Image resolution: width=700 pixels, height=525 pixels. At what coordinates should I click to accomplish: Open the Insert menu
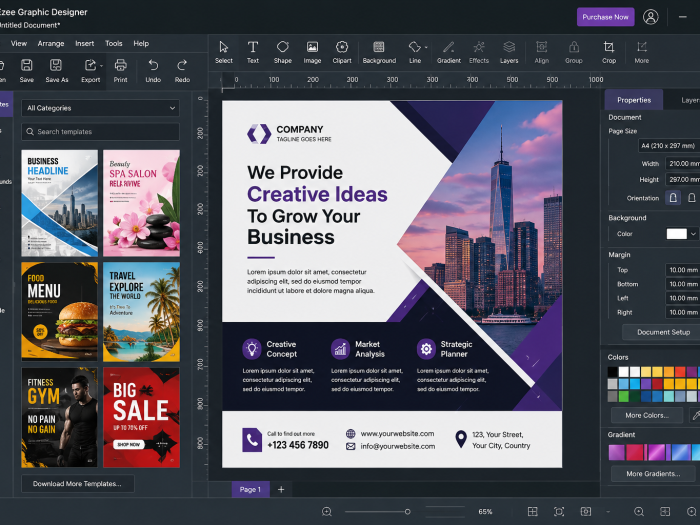(84, 43)
